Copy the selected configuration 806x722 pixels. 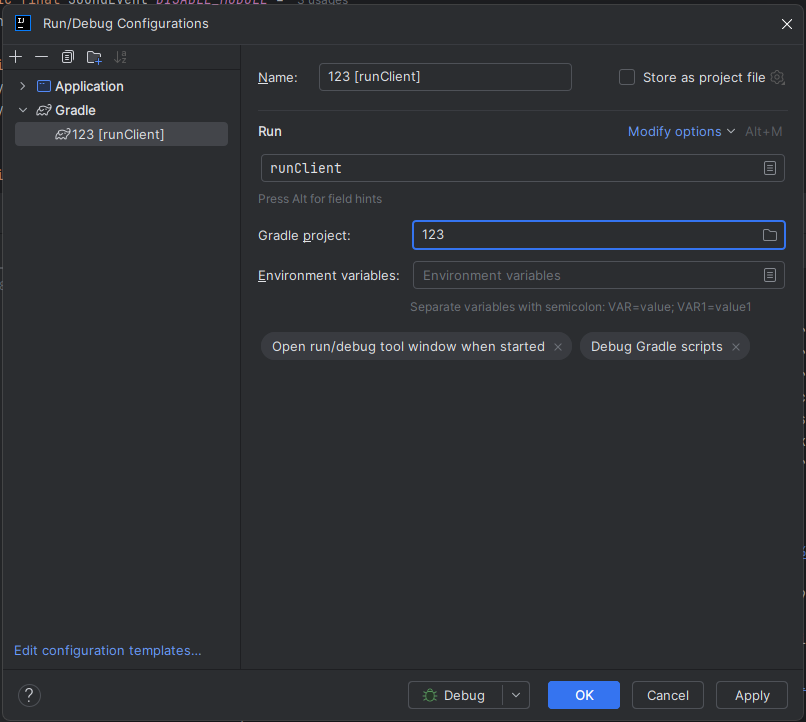click(x=67, y=57)
